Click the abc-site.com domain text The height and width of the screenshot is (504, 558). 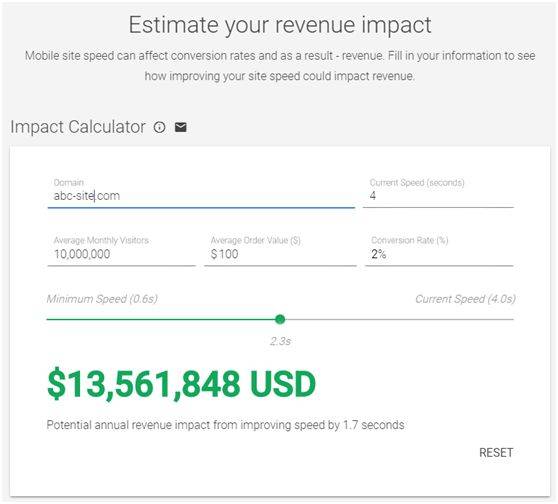click(87, 196)
